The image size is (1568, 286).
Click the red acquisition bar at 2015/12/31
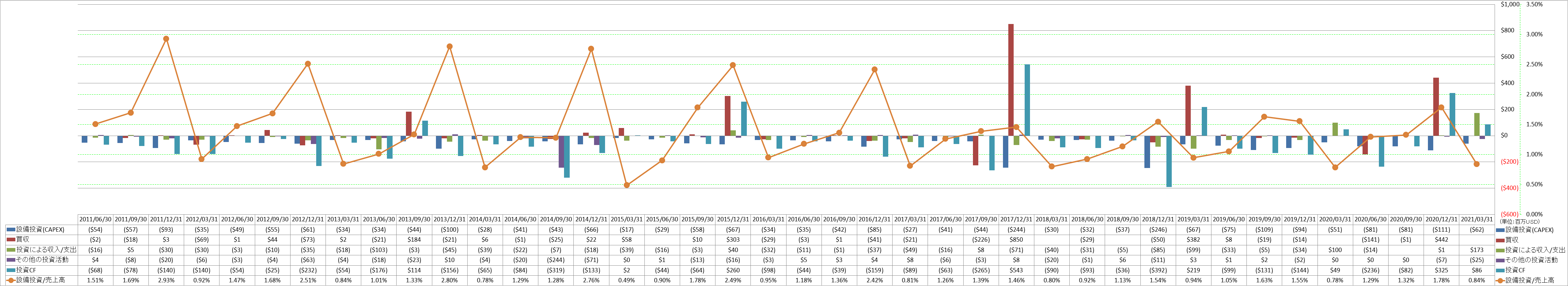727,116
